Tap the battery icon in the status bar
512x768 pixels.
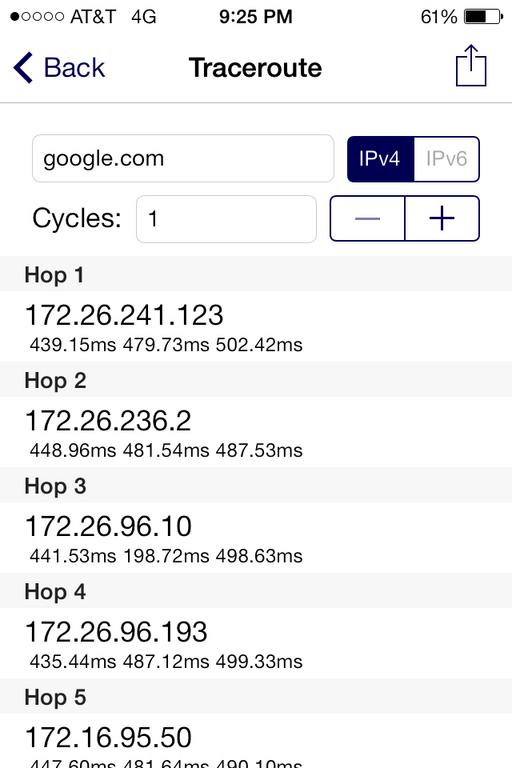[x=483, y=17]
